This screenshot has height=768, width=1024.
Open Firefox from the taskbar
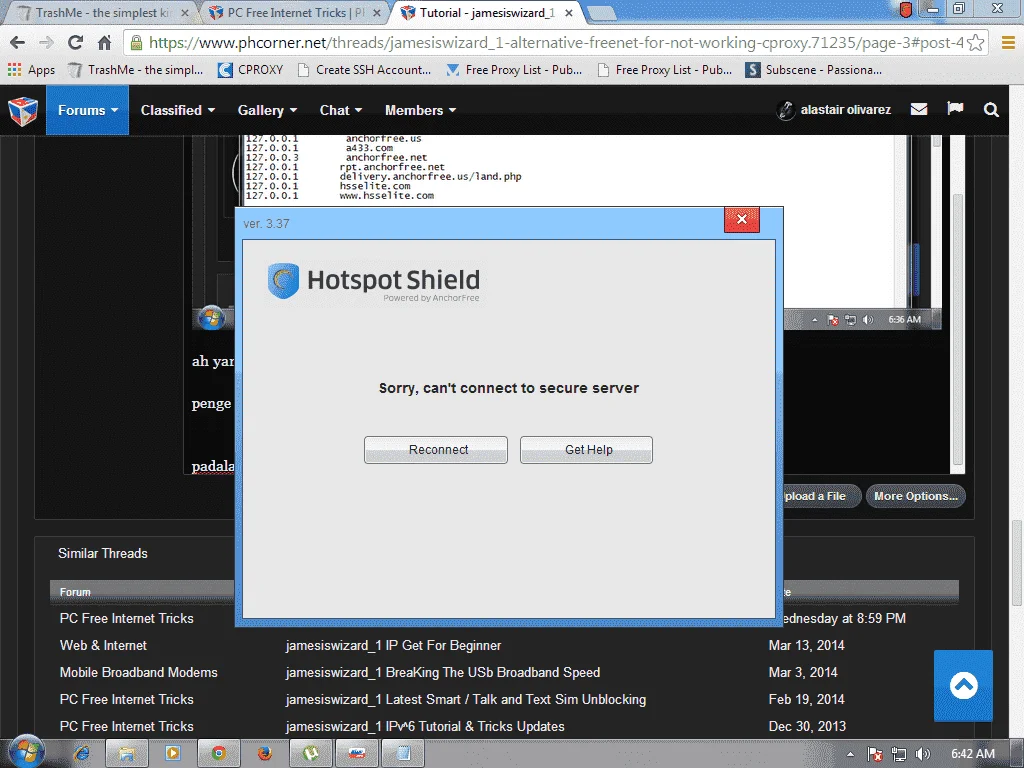pyautogui.click(x=264, y=754)
